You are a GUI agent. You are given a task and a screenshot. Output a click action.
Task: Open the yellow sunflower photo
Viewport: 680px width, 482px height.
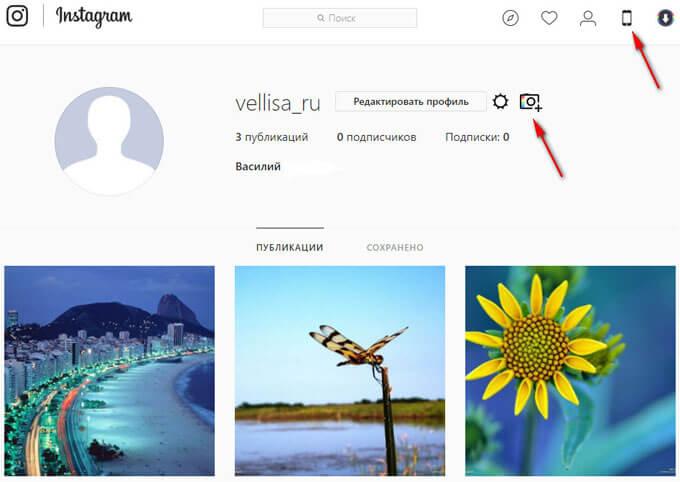coord(570,371)
